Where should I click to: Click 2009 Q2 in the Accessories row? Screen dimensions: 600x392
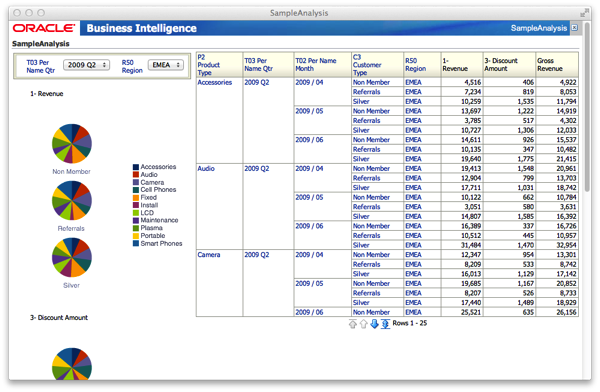click(256, 82)
